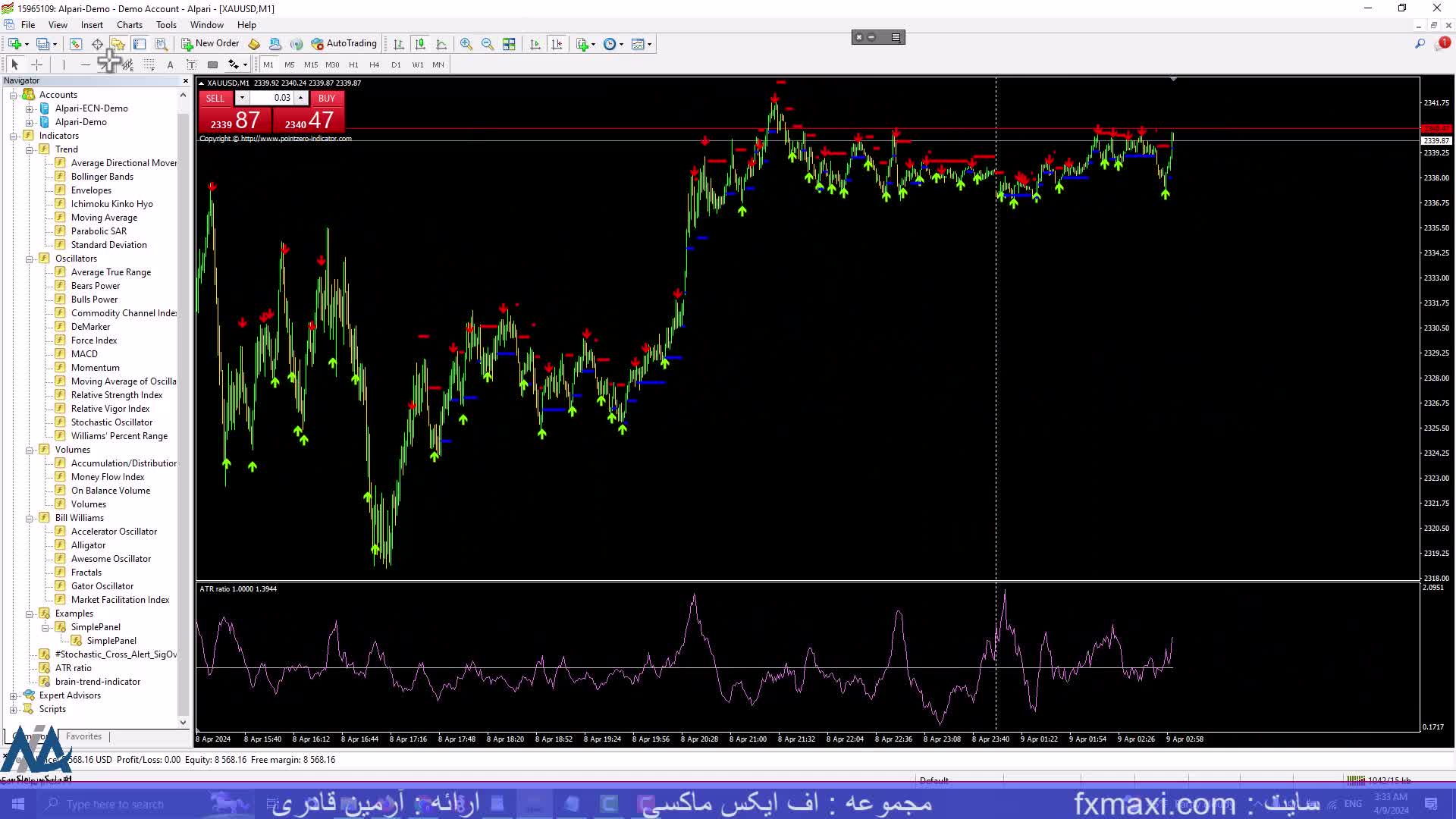Viewport: 1456px width, 819px height.
Task: Open the Charts menu
Action: click(x=129, y=25)
